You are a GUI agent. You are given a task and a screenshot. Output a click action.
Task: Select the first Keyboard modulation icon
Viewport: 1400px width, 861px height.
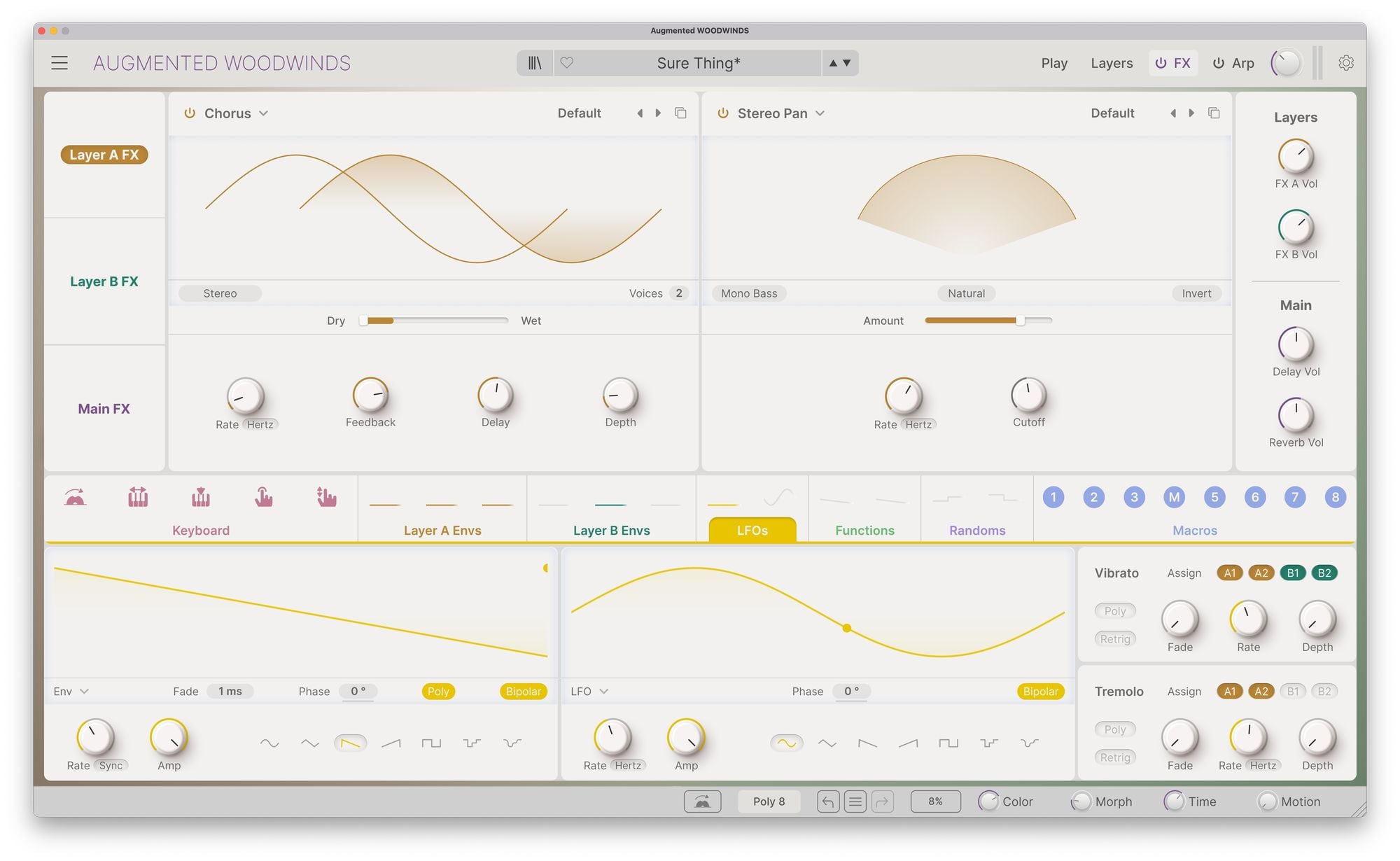pos(75,498)
